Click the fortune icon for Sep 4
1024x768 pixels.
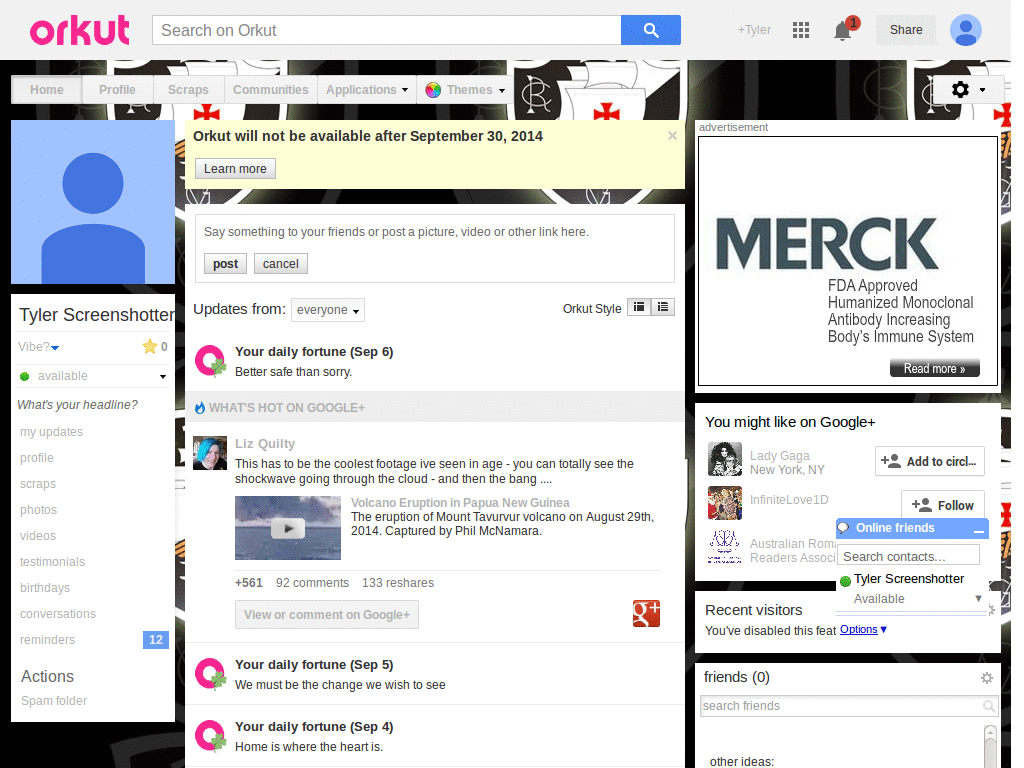tap(210, 736)
